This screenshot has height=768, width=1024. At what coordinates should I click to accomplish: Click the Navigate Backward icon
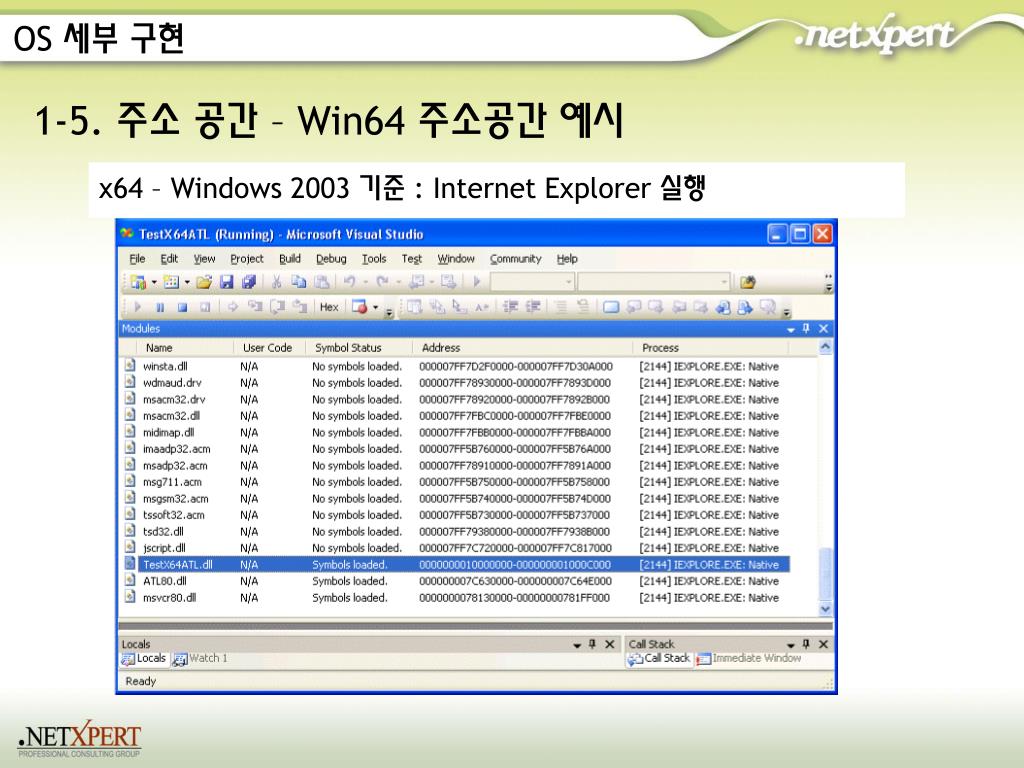416,282
